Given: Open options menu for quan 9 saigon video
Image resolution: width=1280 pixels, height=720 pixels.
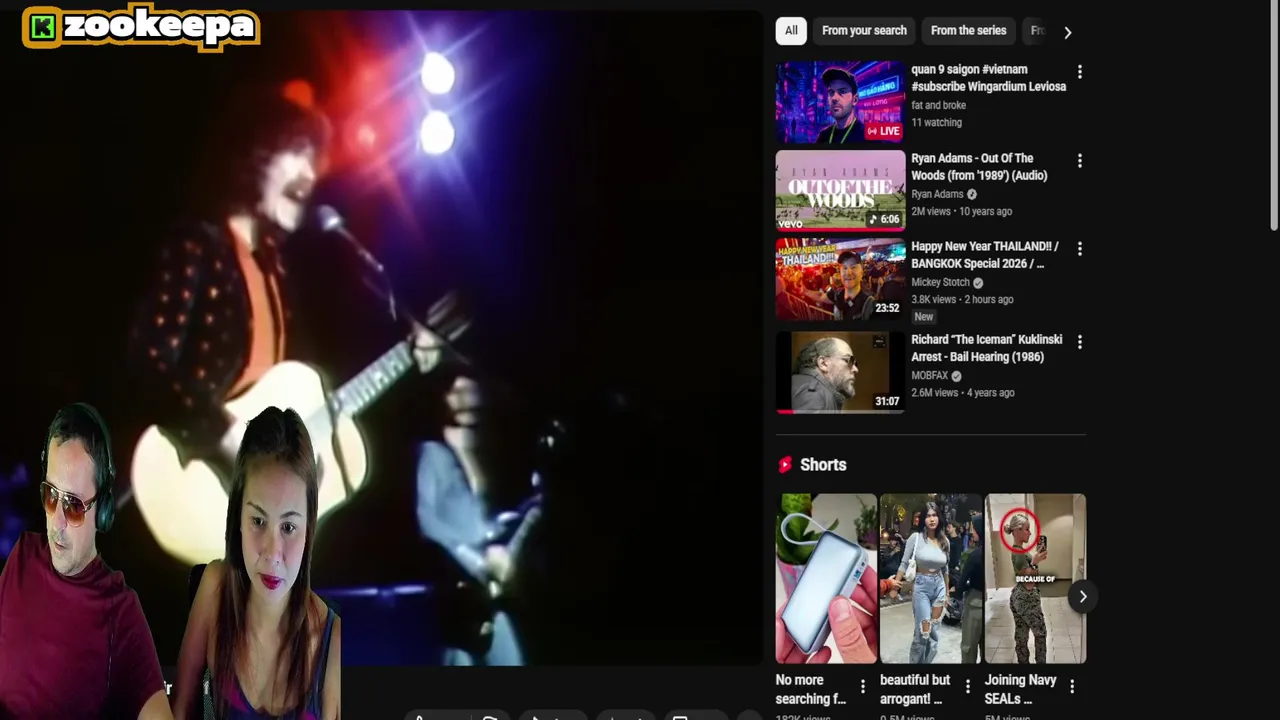Looking at the screenshot, I should [1079, 72].
